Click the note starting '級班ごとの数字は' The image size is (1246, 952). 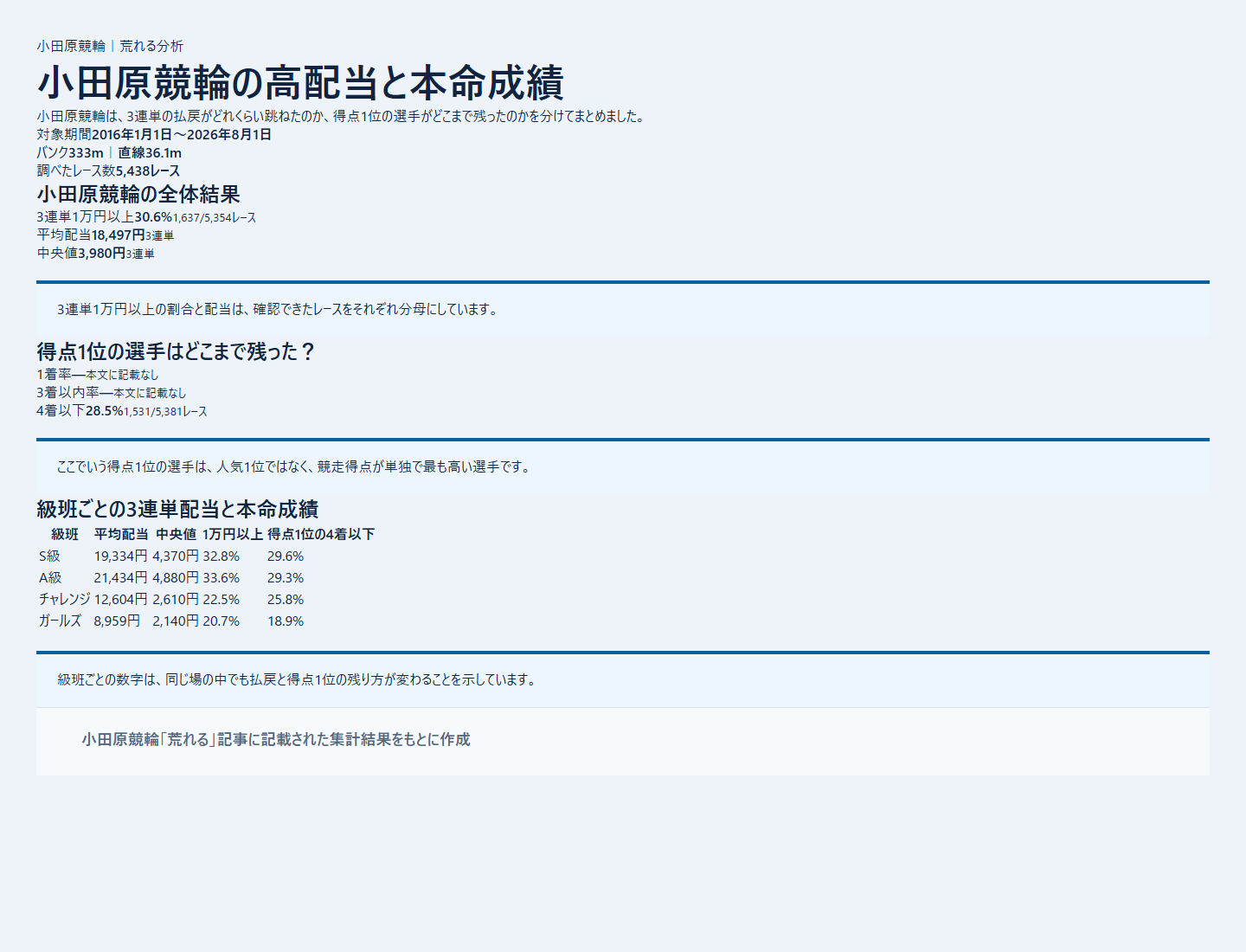(299, 679)
